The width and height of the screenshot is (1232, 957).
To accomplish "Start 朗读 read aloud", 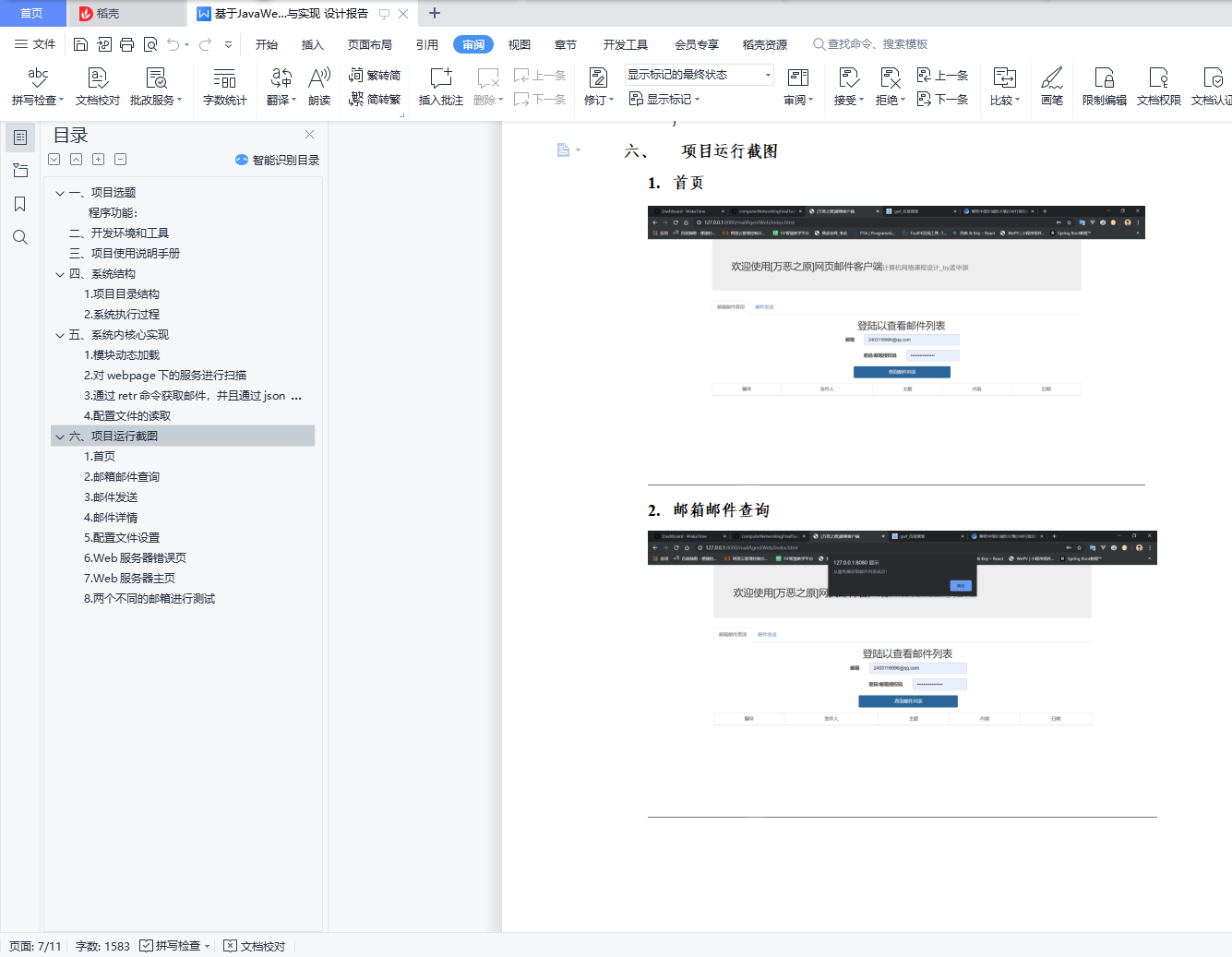I will coord(319,87).
